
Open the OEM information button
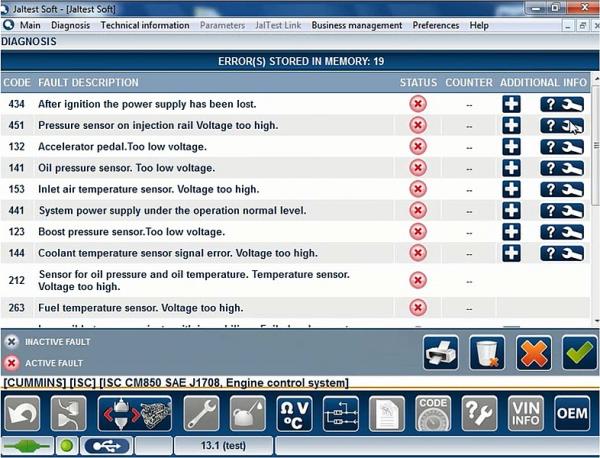[x=572, y=414]
